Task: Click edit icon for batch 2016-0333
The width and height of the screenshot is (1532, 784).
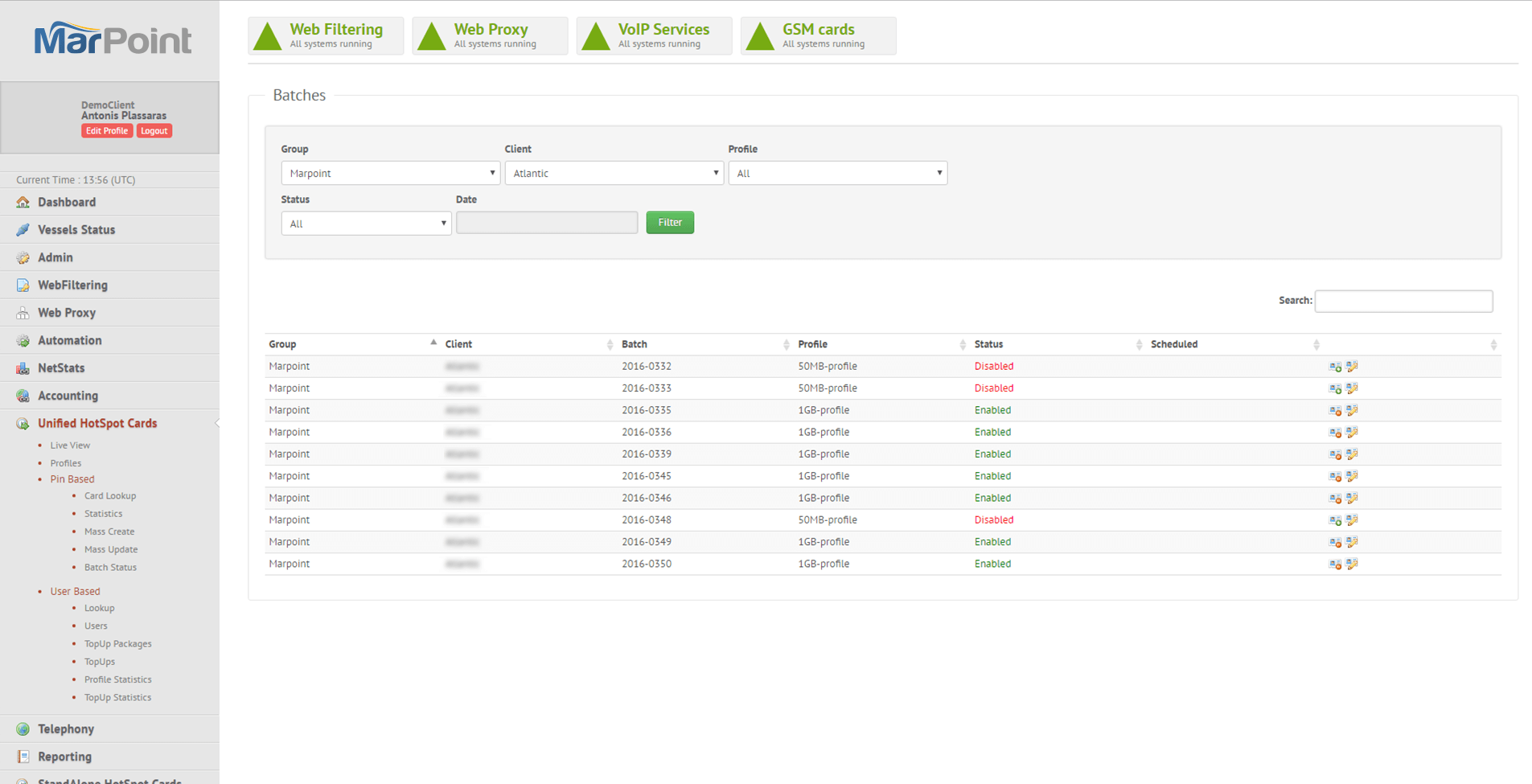Action: pyautogui.click(x=1352, y=388)
